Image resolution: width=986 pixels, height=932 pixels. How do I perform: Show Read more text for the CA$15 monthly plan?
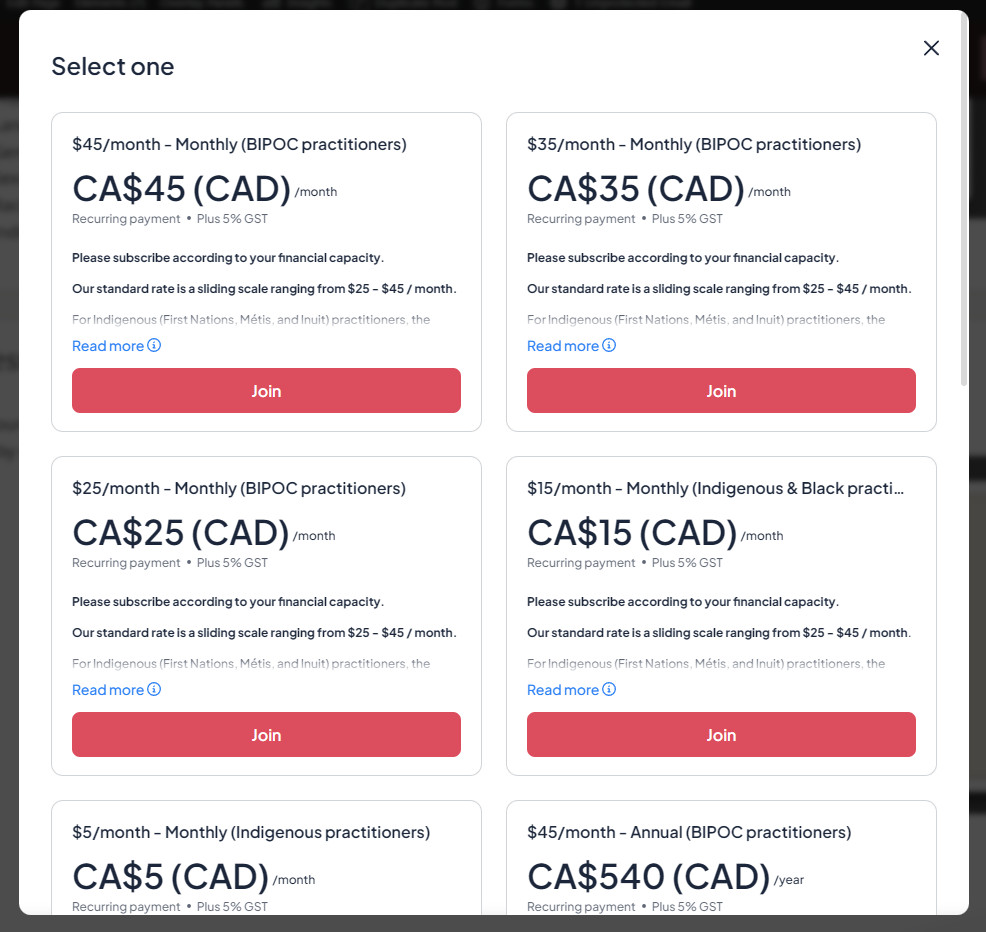tap(563, 690)
